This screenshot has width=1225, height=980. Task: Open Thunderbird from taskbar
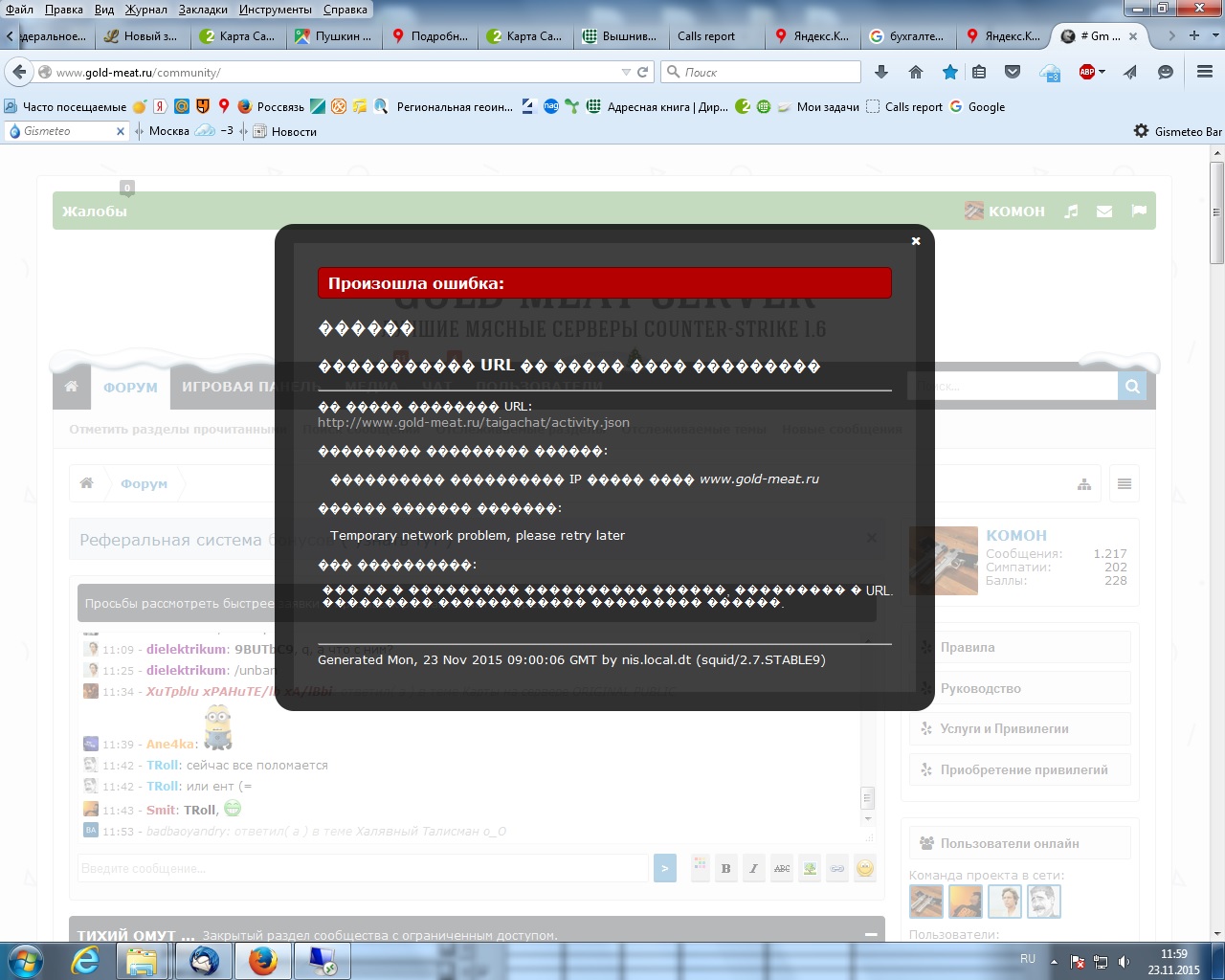pos(203,961)
